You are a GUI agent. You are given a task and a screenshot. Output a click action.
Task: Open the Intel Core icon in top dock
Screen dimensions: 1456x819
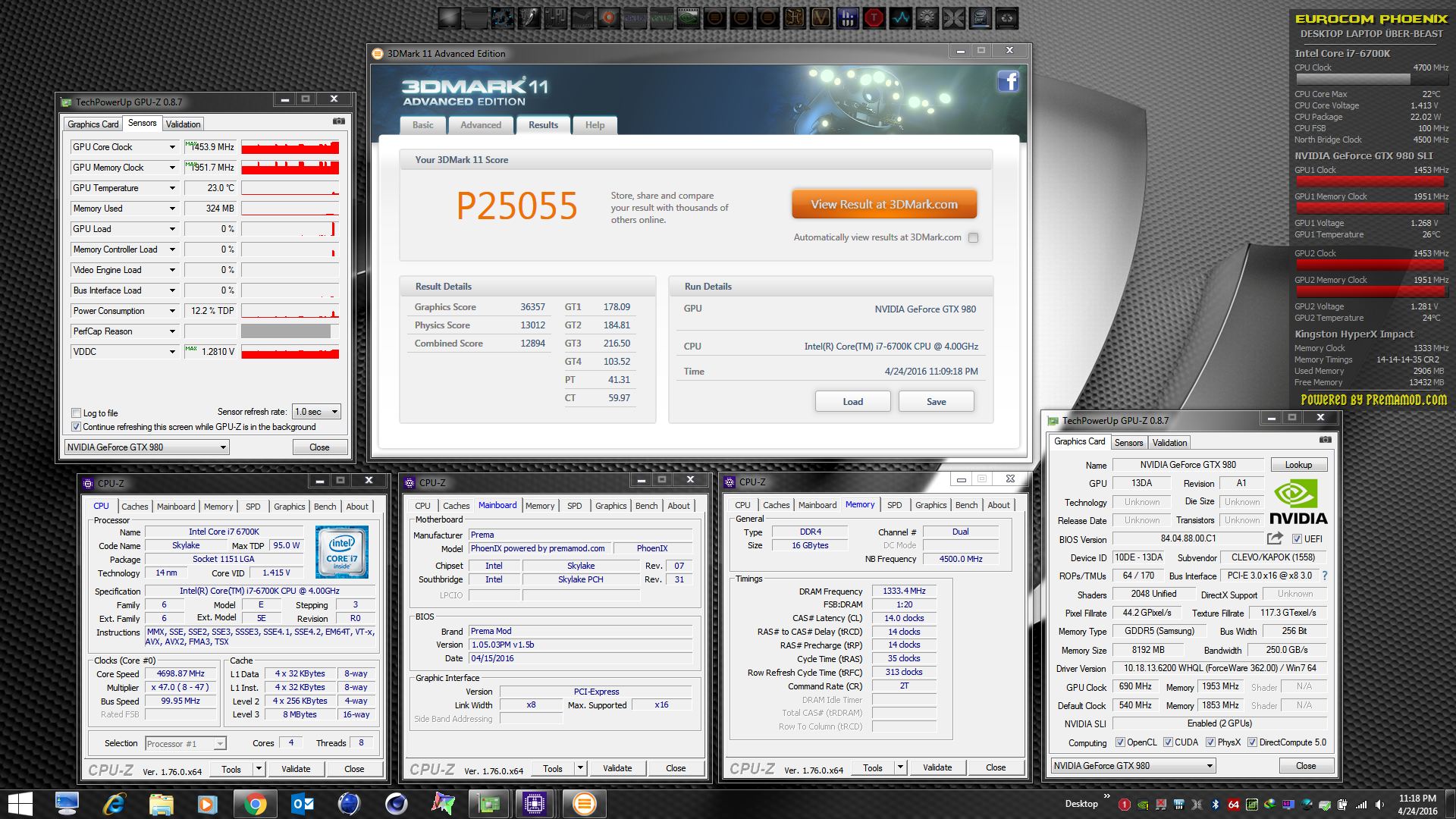[981, 17]
